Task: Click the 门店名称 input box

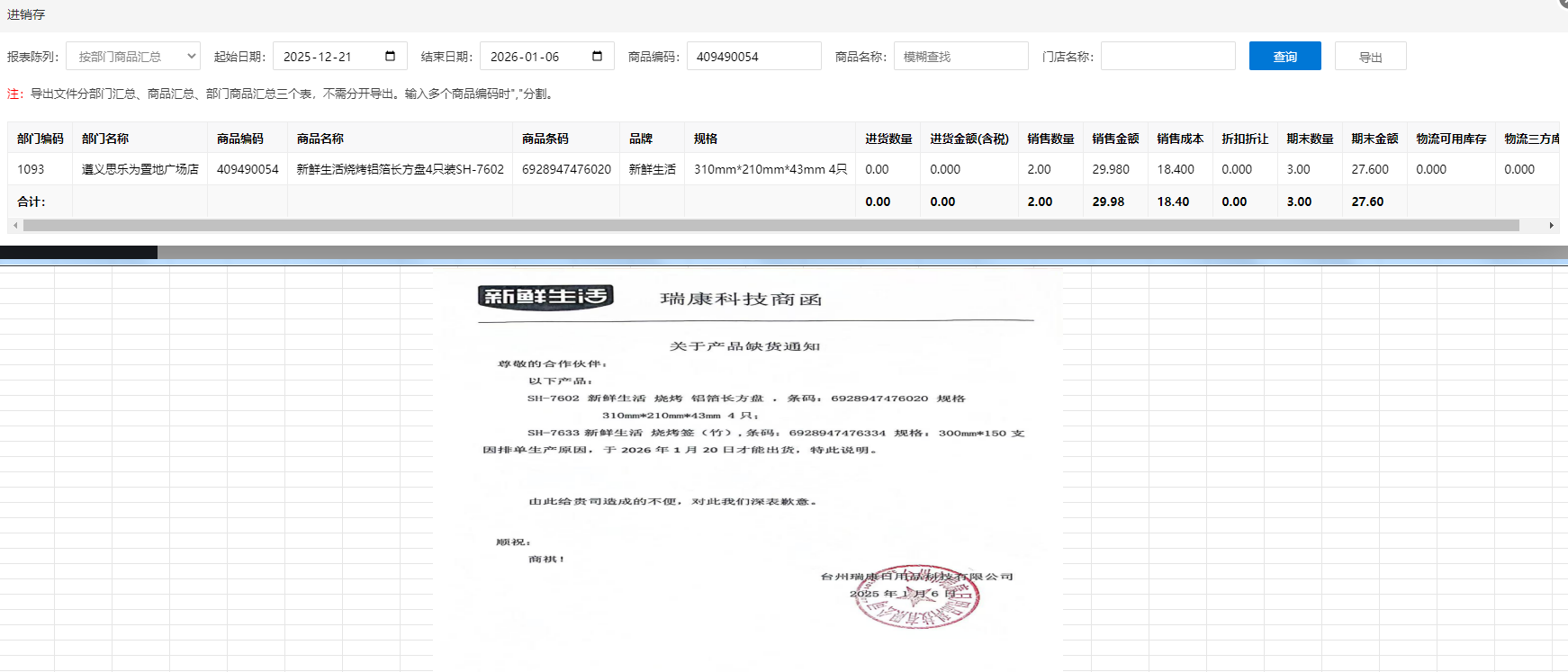Action: coord(1167,56)
